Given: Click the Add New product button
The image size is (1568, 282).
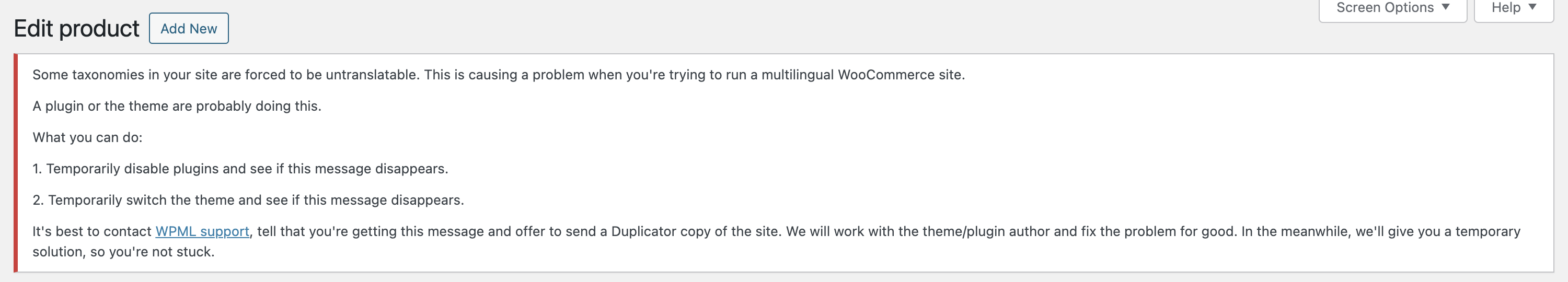Looking at the screenshot, I should (189, 29).
